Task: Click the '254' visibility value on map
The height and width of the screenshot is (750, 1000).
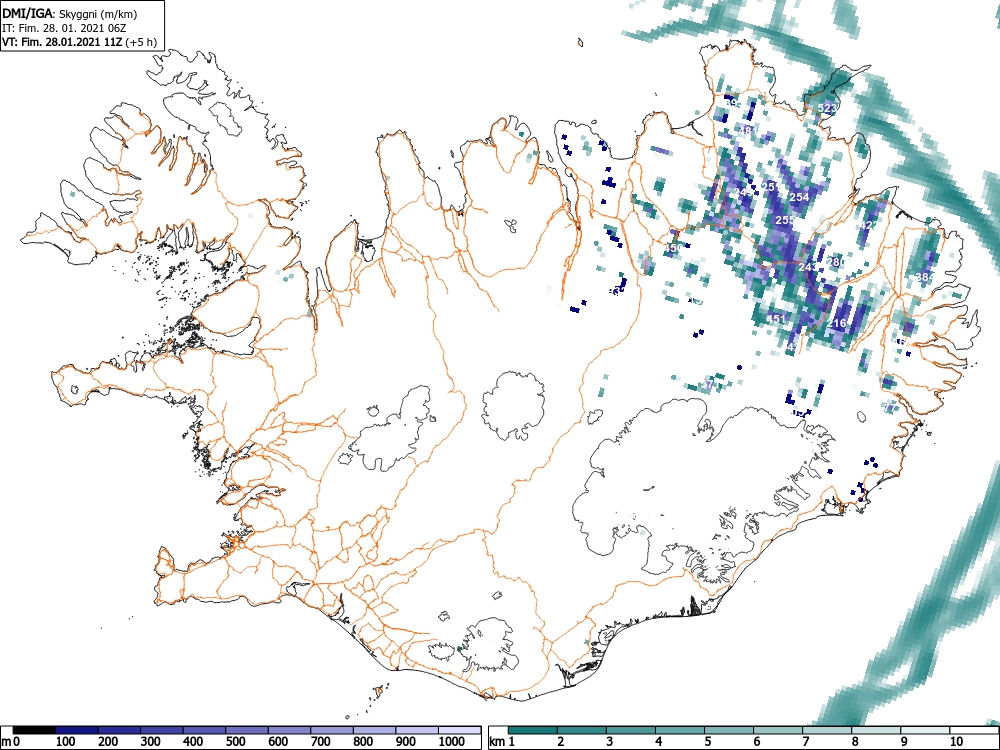Action: [x=799, y=197]
